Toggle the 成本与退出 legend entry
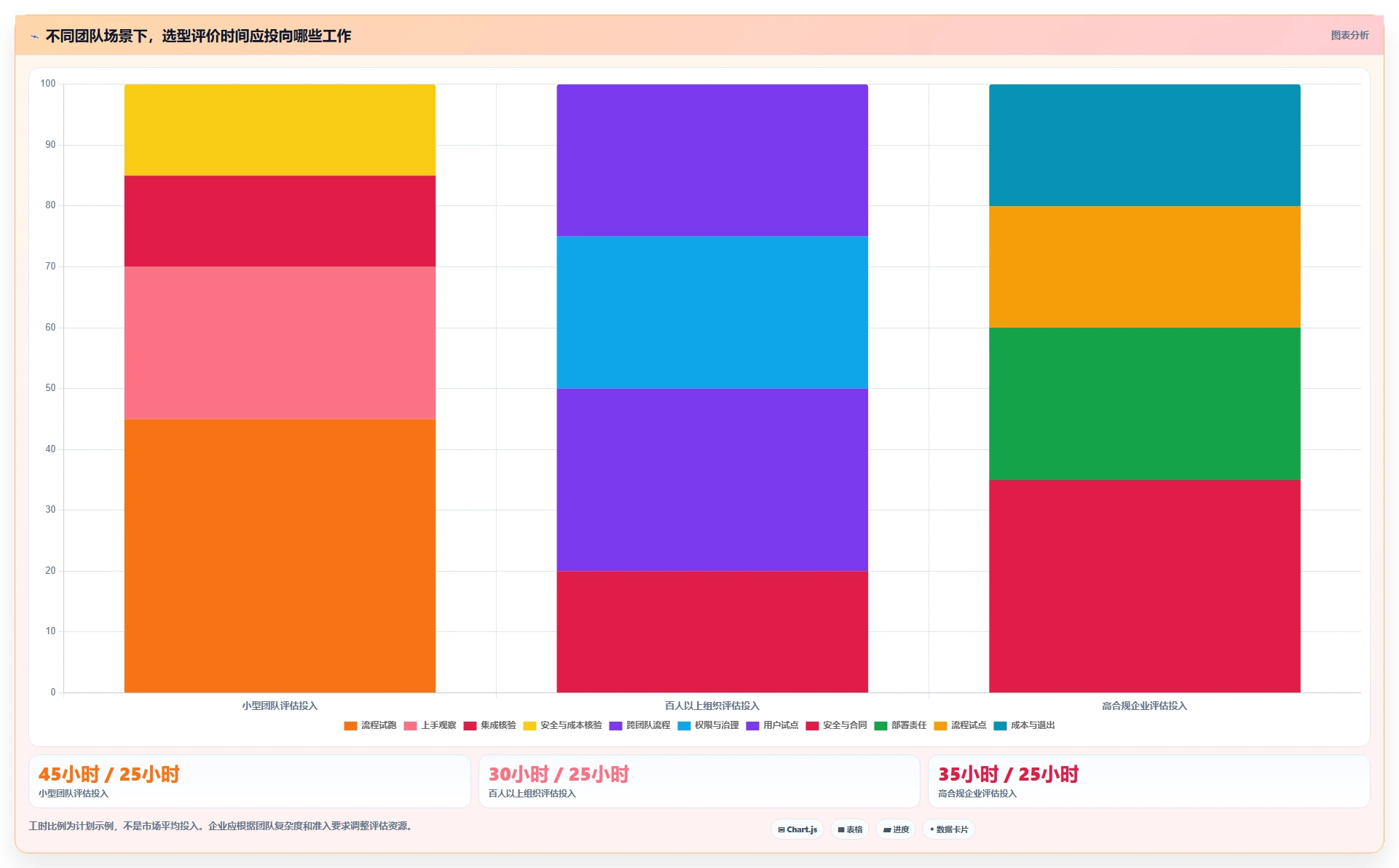 [1024, 725]
